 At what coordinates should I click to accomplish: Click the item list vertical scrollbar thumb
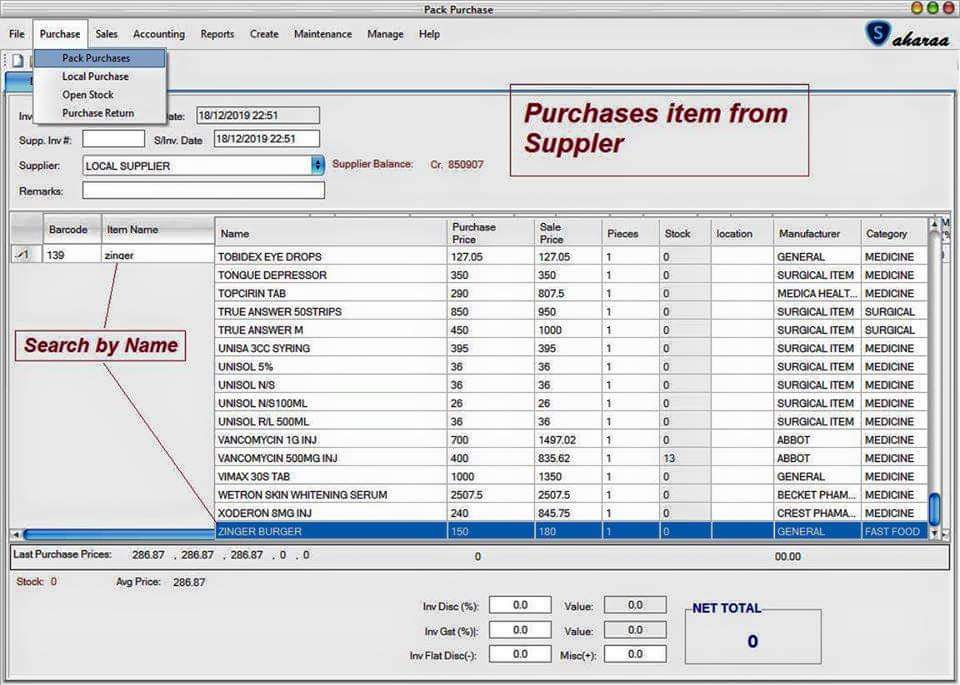tap(934, 509)
